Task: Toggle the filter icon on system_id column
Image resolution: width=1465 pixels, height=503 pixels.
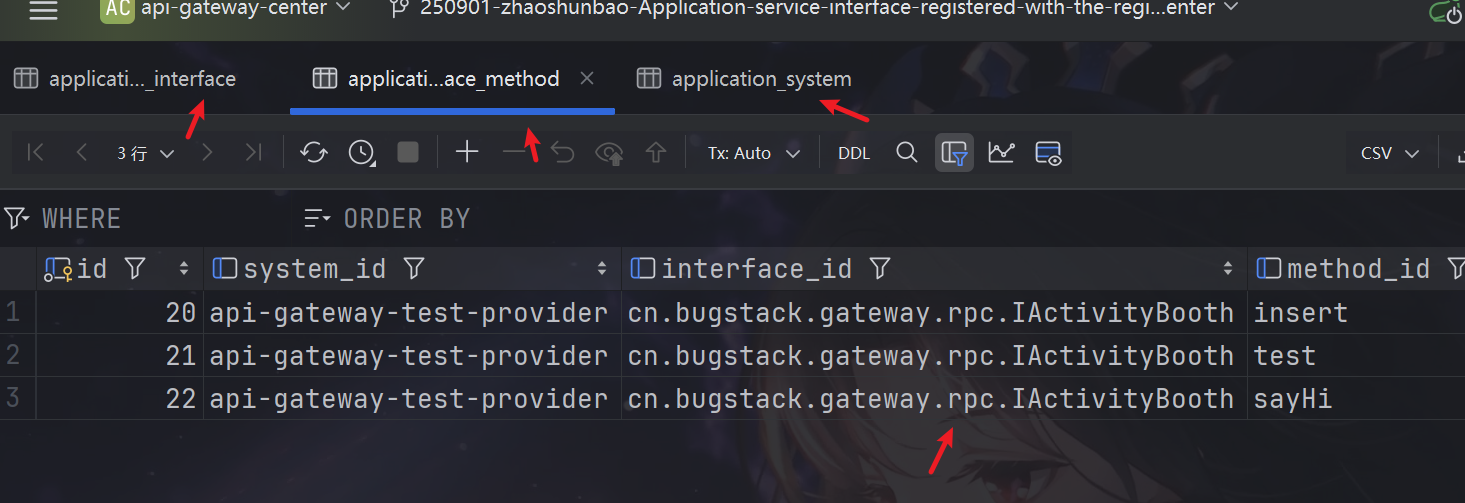Action: pyautogui.click(x=413, y=268)
